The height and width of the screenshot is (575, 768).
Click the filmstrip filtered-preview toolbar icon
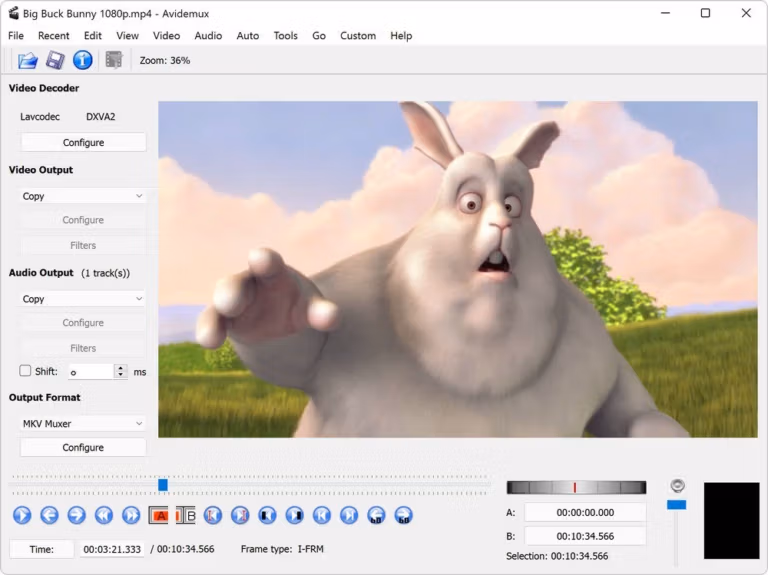coord(114,60)
